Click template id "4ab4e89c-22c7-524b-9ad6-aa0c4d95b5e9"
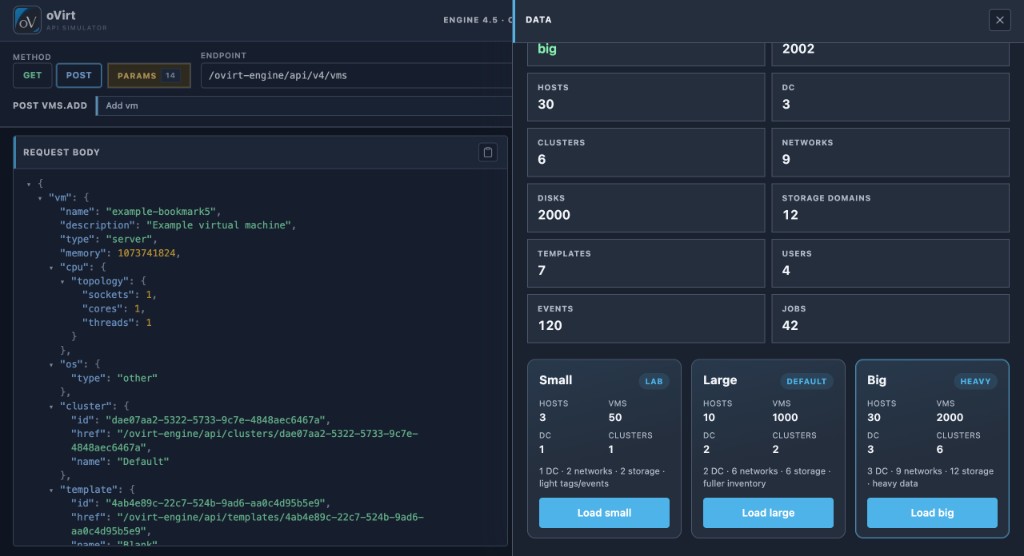 (x=215, y=504)
